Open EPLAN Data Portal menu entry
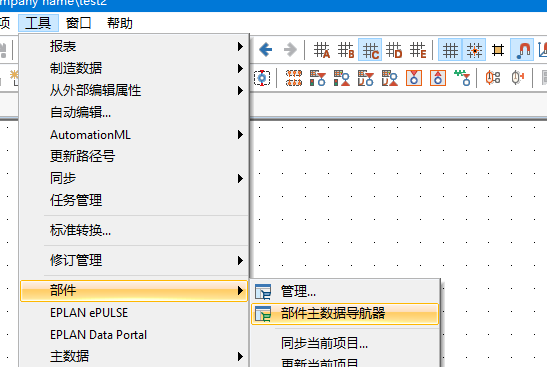Screen dimensions: 547x367 [134, 335]
